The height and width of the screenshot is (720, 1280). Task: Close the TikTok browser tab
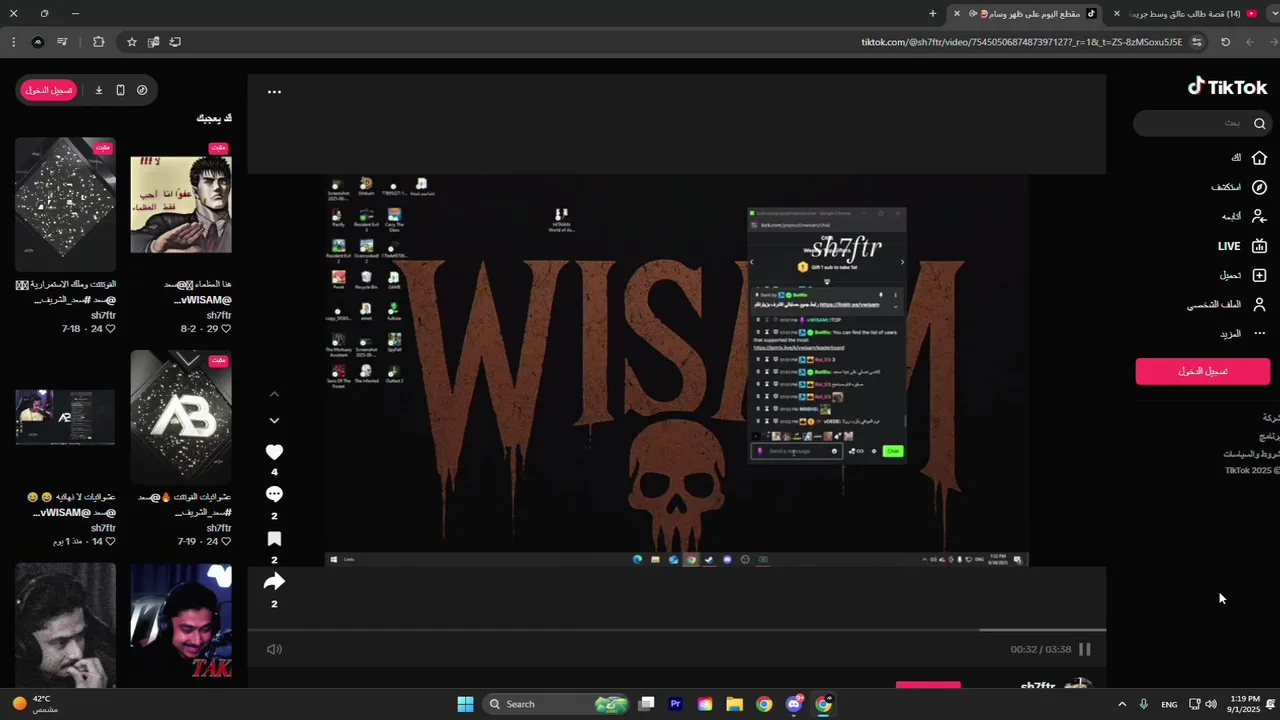point(957,14)
